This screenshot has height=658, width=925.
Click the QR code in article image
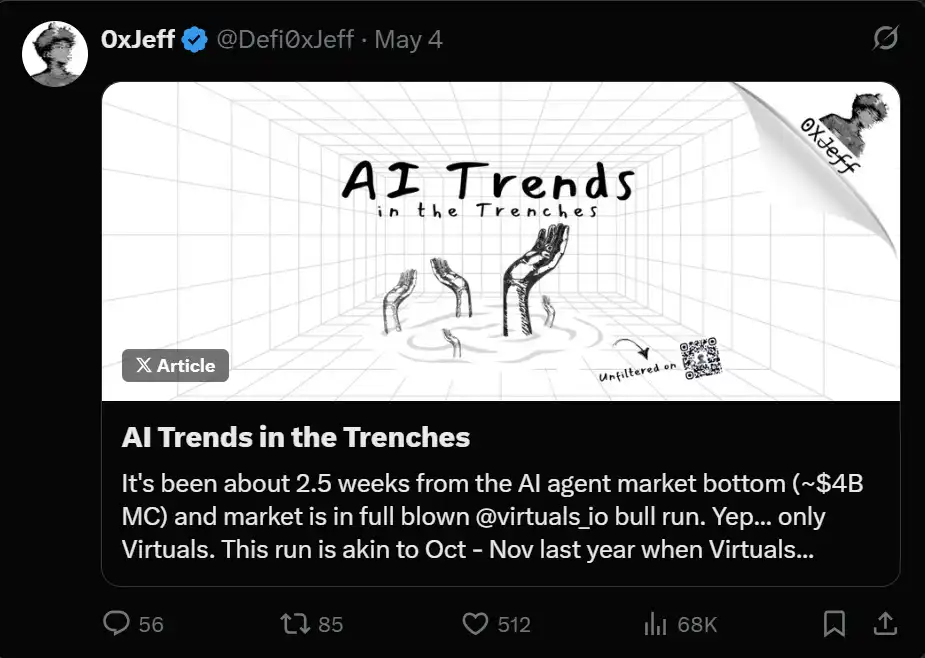point(700,360)
